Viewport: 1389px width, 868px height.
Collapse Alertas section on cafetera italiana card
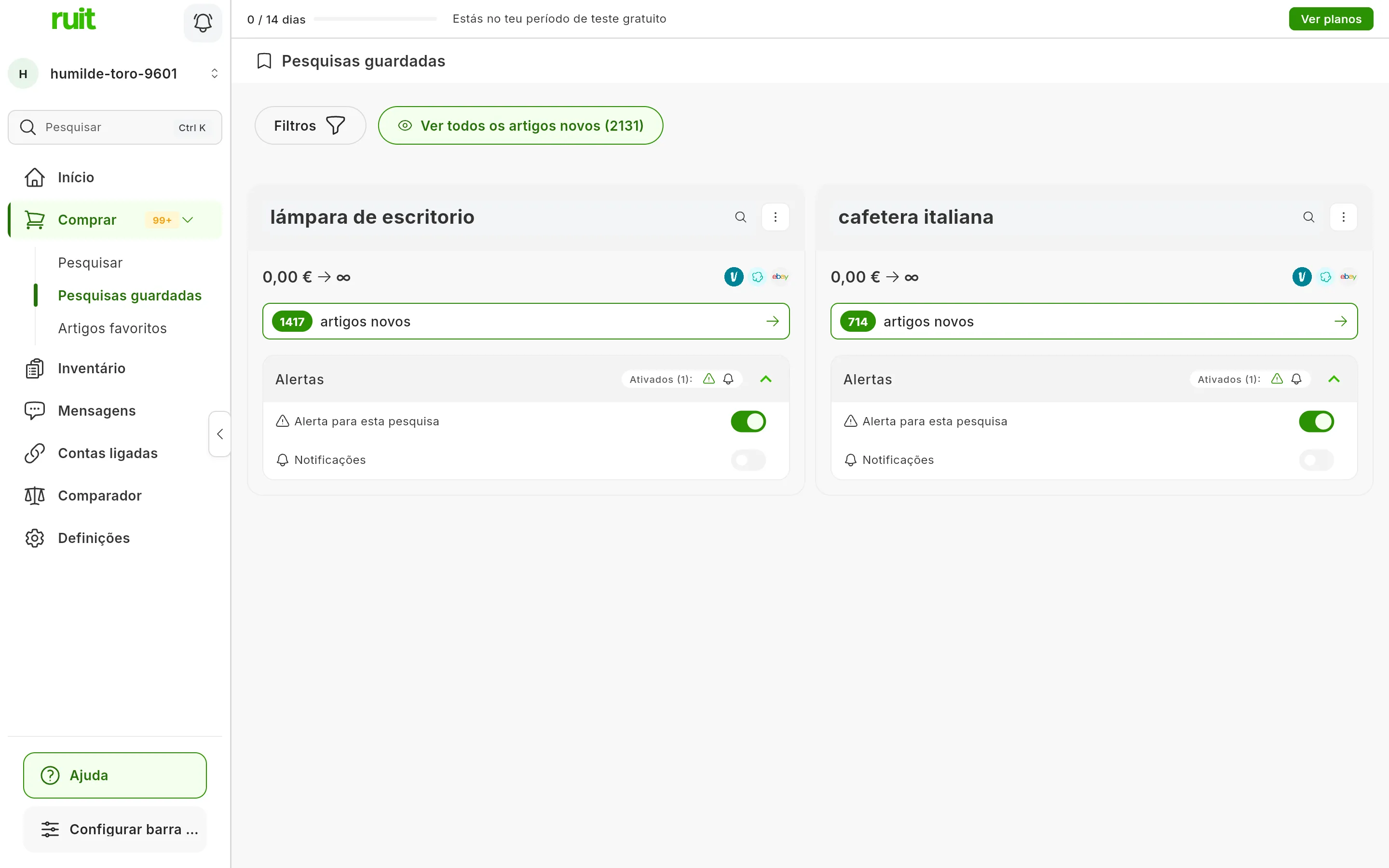1334,379
